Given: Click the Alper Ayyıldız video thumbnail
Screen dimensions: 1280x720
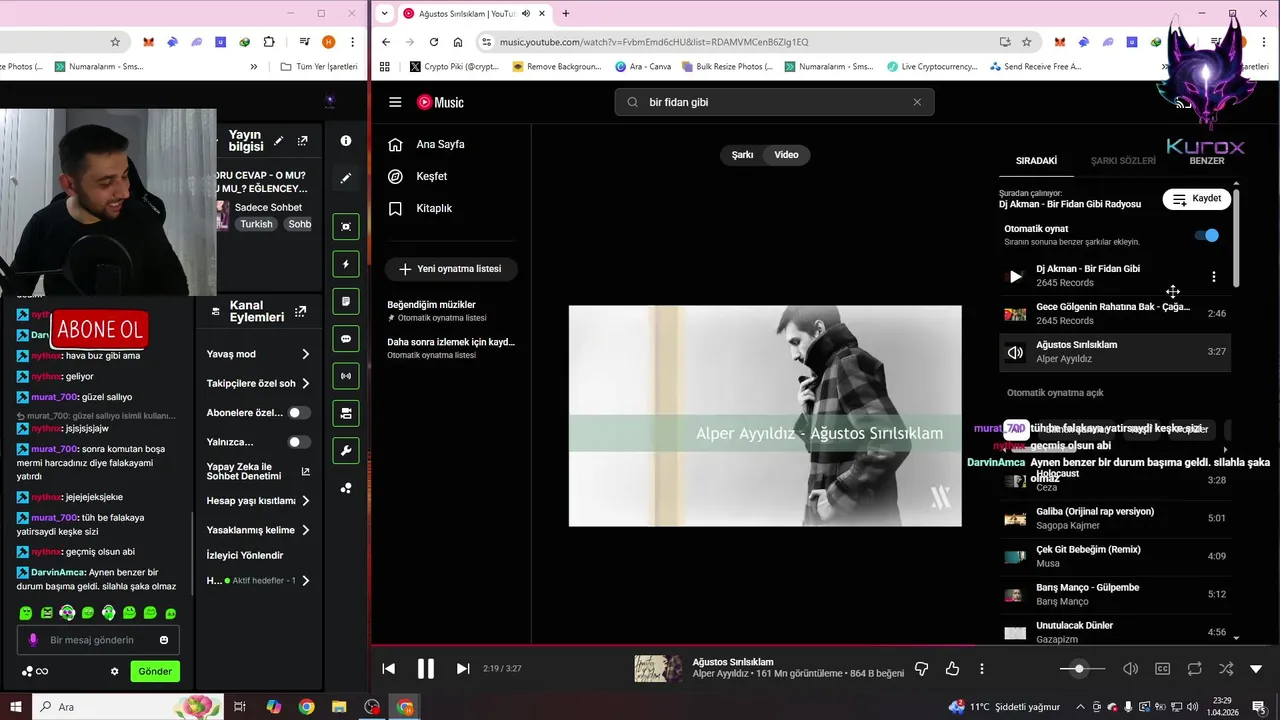Looking at the screenshot, I should 765,416.
